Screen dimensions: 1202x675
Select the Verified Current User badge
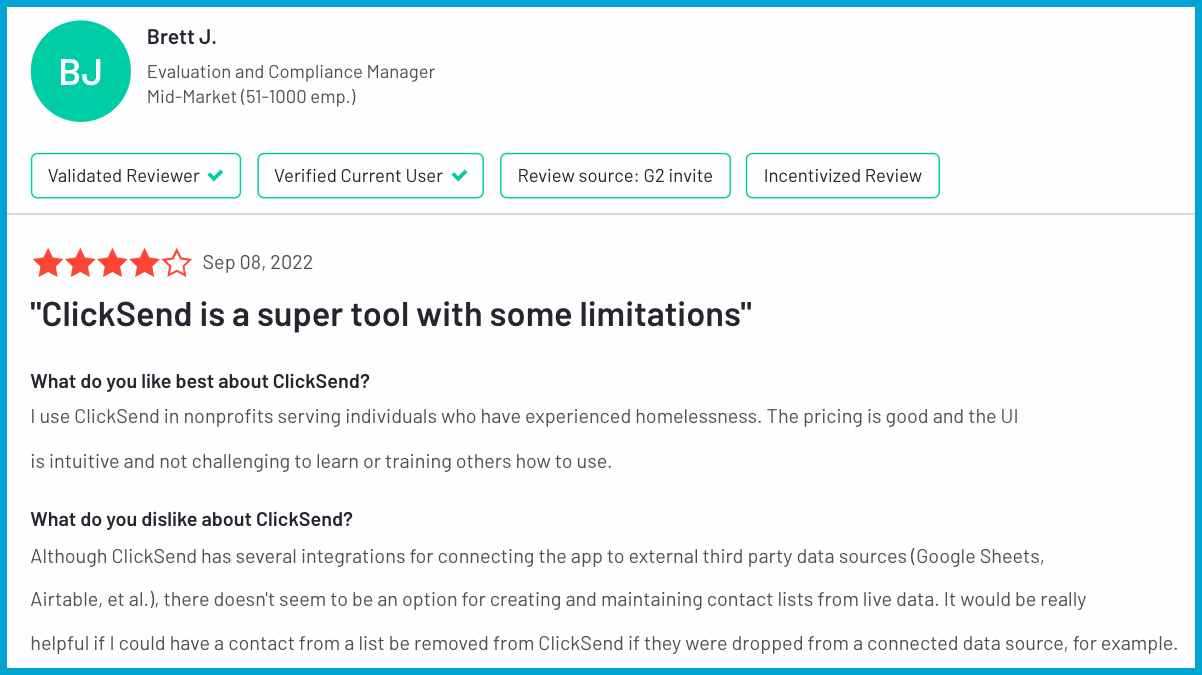coord(371,176)
